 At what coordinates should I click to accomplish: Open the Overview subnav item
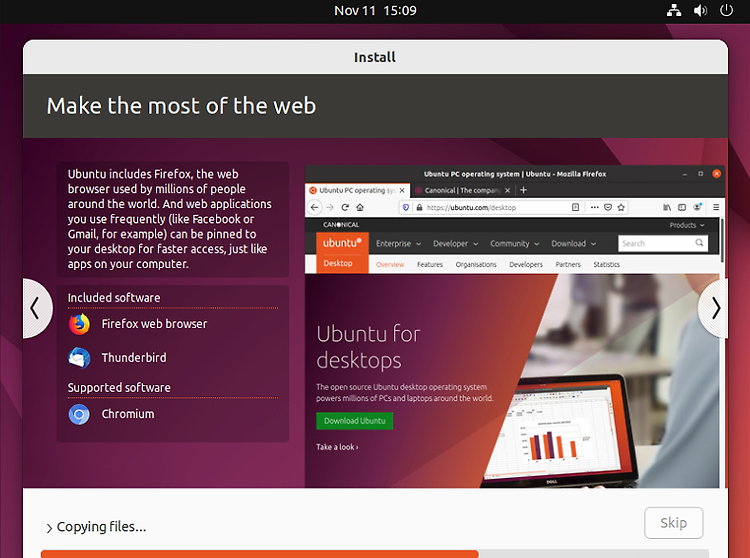click(x=390, y=264)
